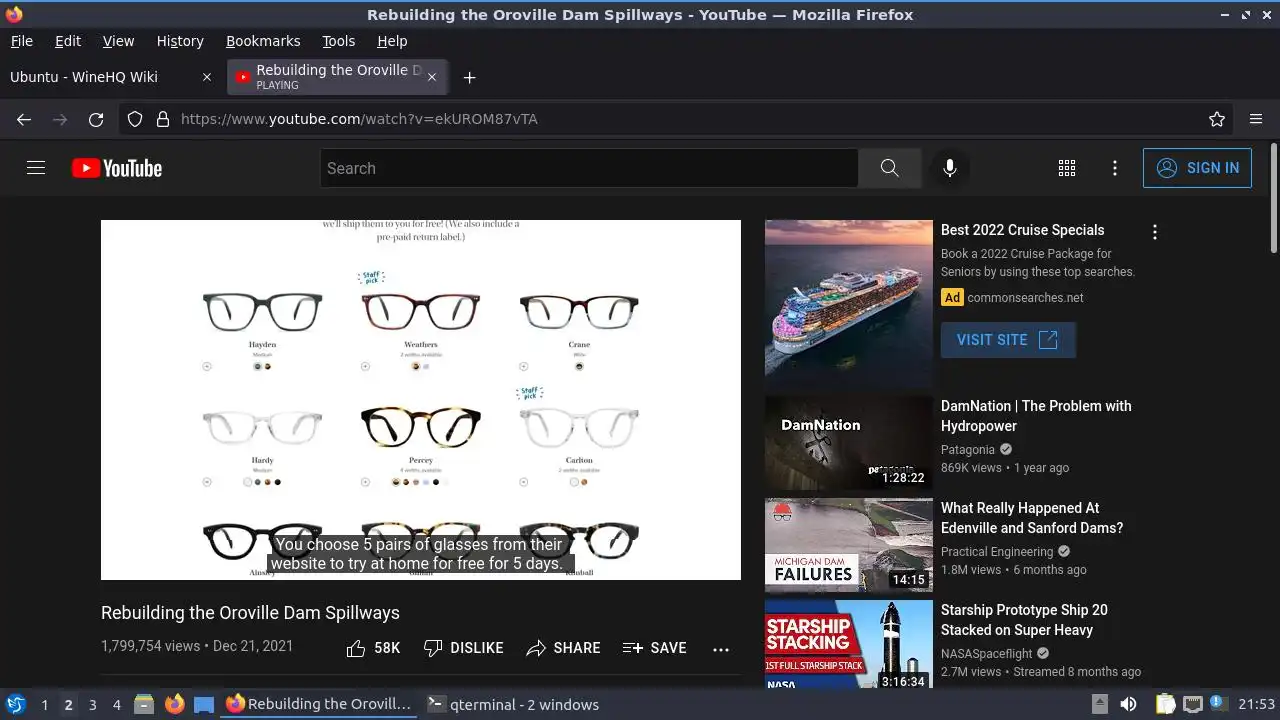This screenshot has height=720, width=1280.
Task: Close the Oroville Dam YouTube tab
Action: tap(432, 77)
